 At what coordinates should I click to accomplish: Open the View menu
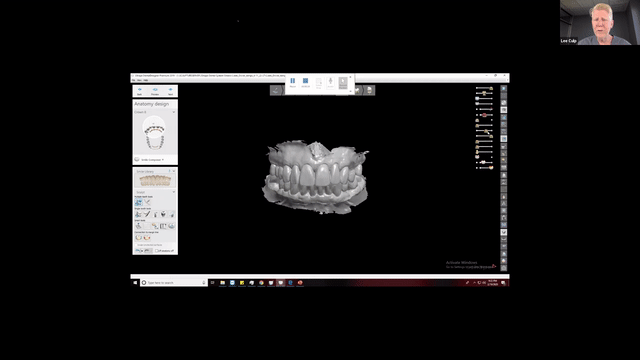(139, 80)
